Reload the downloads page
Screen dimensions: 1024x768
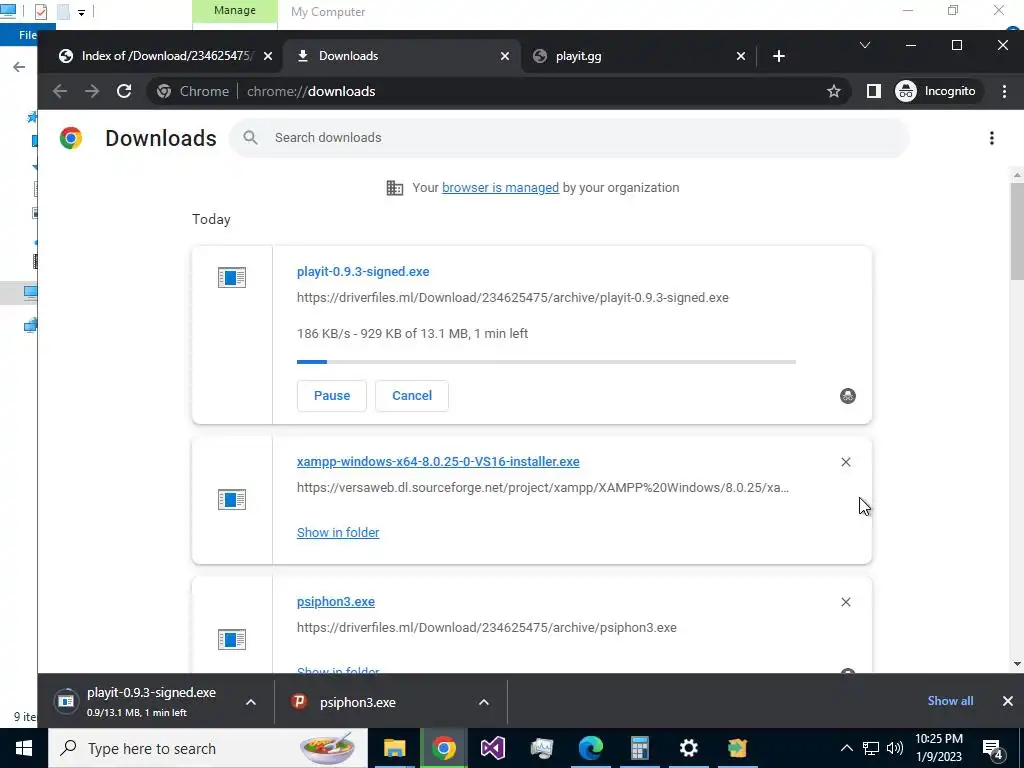click(x=124, y=91)
